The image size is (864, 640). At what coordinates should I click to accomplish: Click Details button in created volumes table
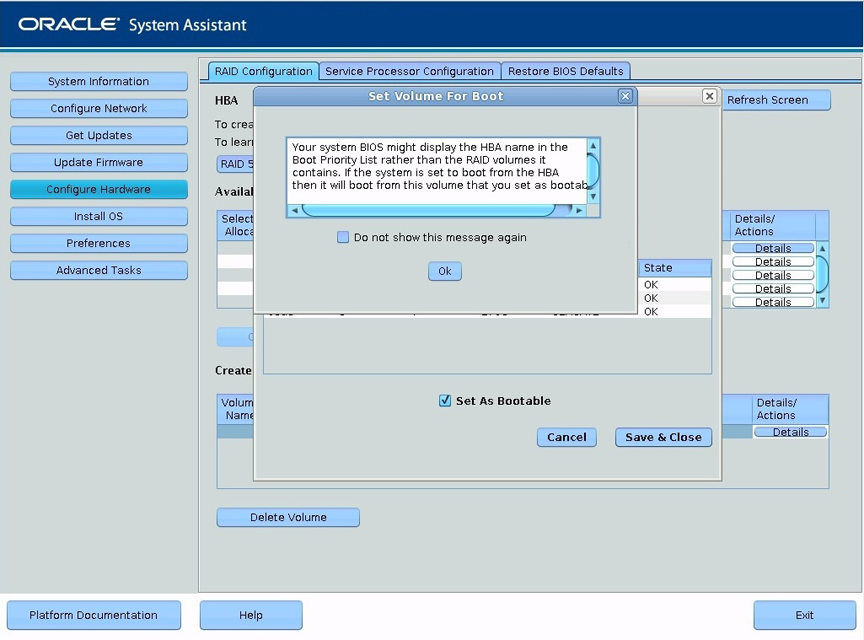pos(791,432)
